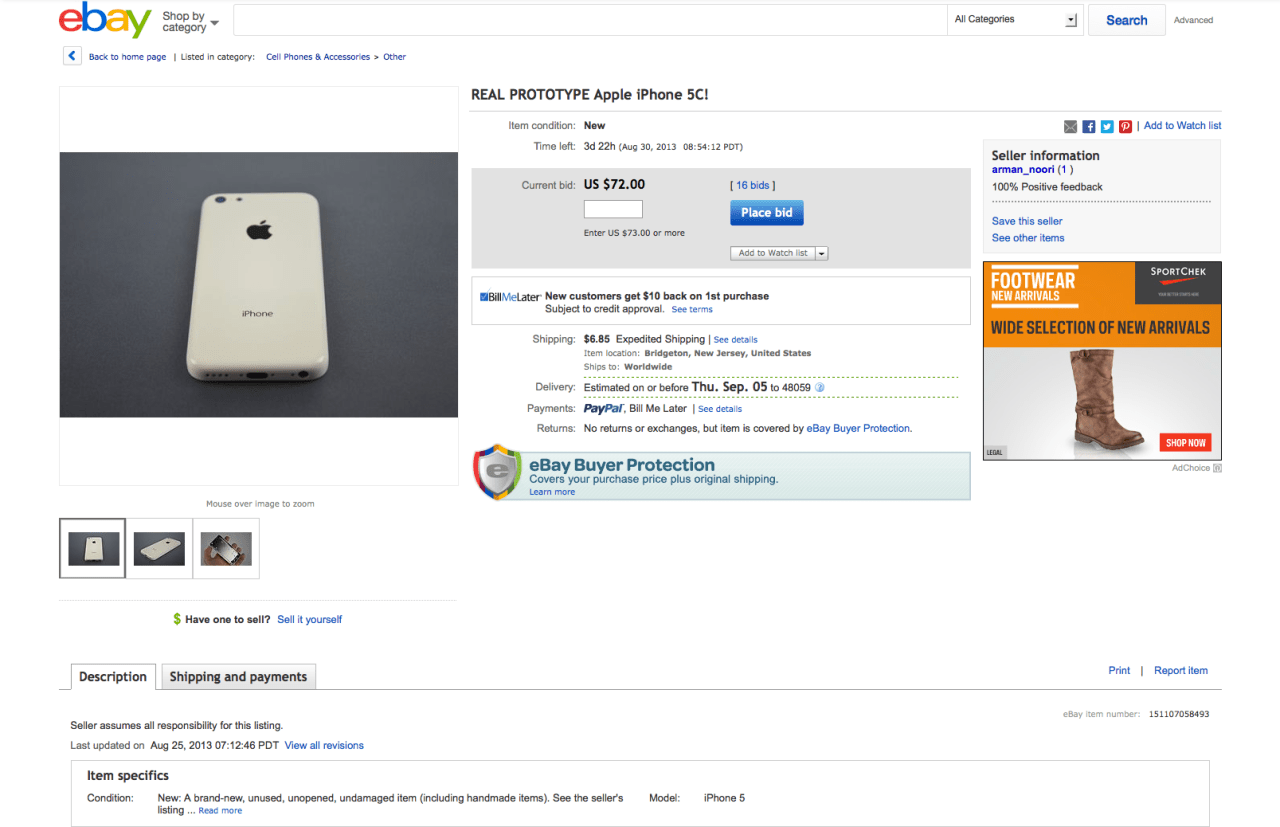This screenshot has height=827, width=1280.
Task: Open the All Categories dropdown
Action: tap(1015, 20)
